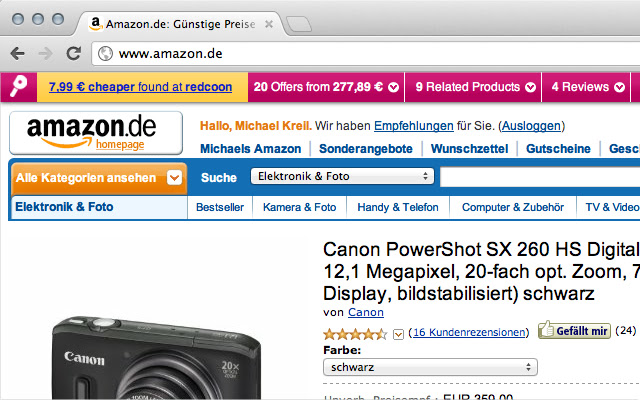Click the Amazon search input field
Viewport: 640px width, 400px height.
pyautogui.click(x=540, y=177)
